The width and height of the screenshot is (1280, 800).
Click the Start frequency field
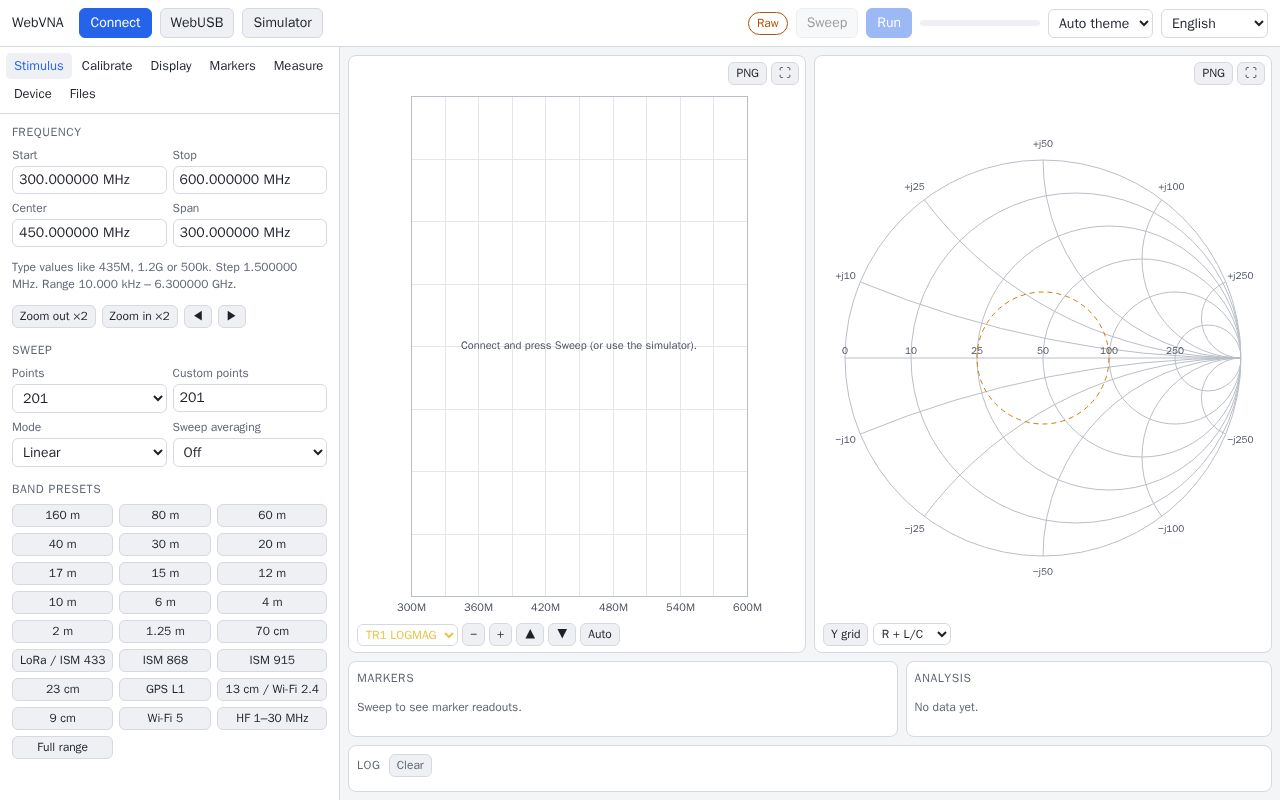89,180
